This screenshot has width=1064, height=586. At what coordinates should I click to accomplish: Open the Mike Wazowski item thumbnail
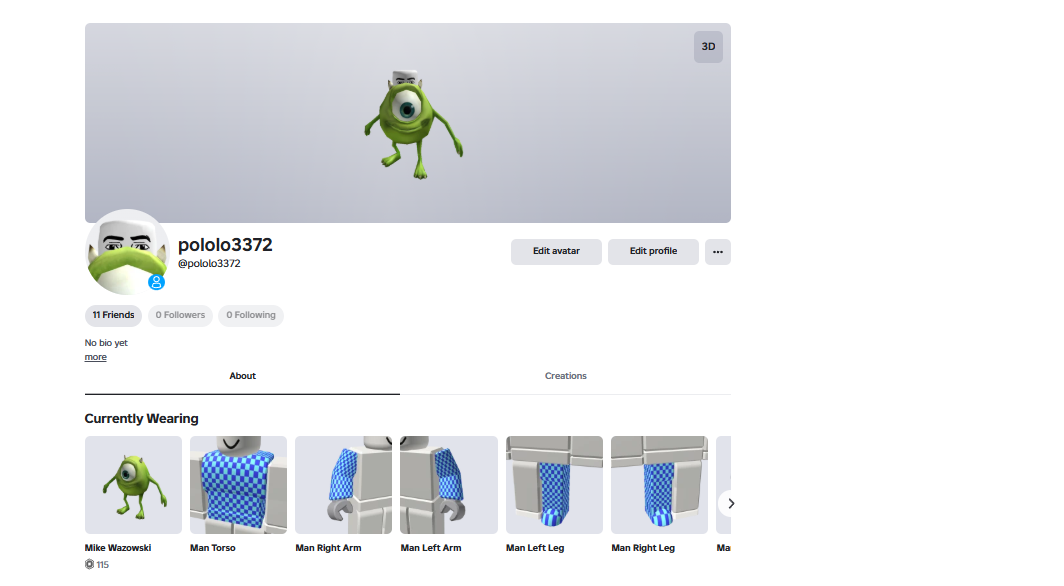133,485
